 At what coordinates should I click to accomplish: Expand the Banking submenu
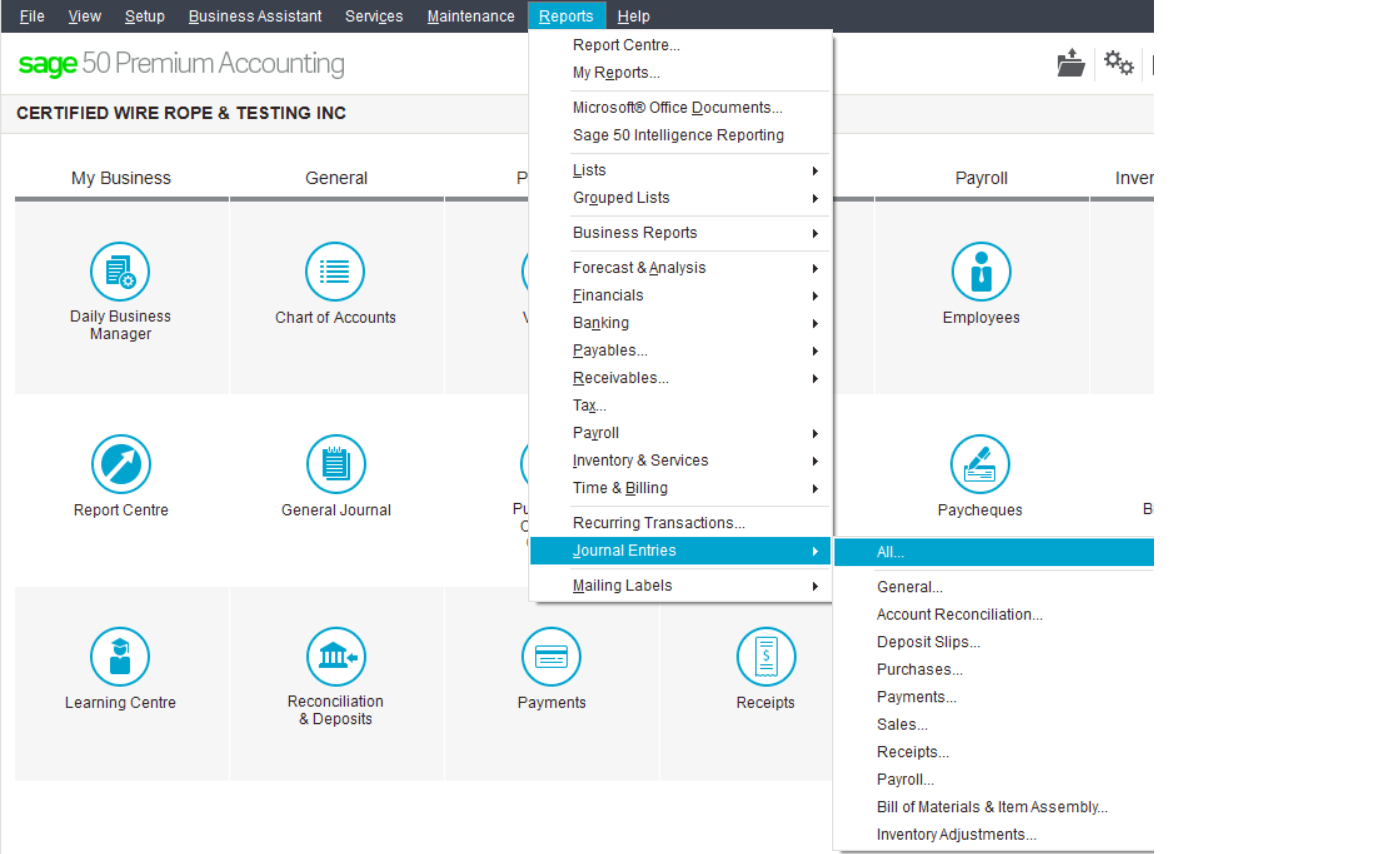point(680,323)
